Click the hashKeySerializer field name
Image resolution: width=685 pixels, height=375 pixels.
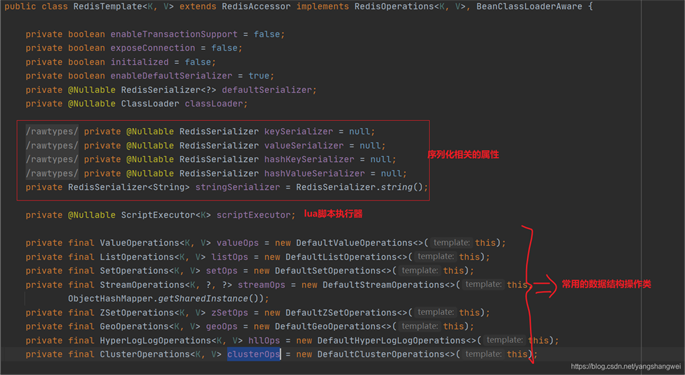(x=309, y=160)
